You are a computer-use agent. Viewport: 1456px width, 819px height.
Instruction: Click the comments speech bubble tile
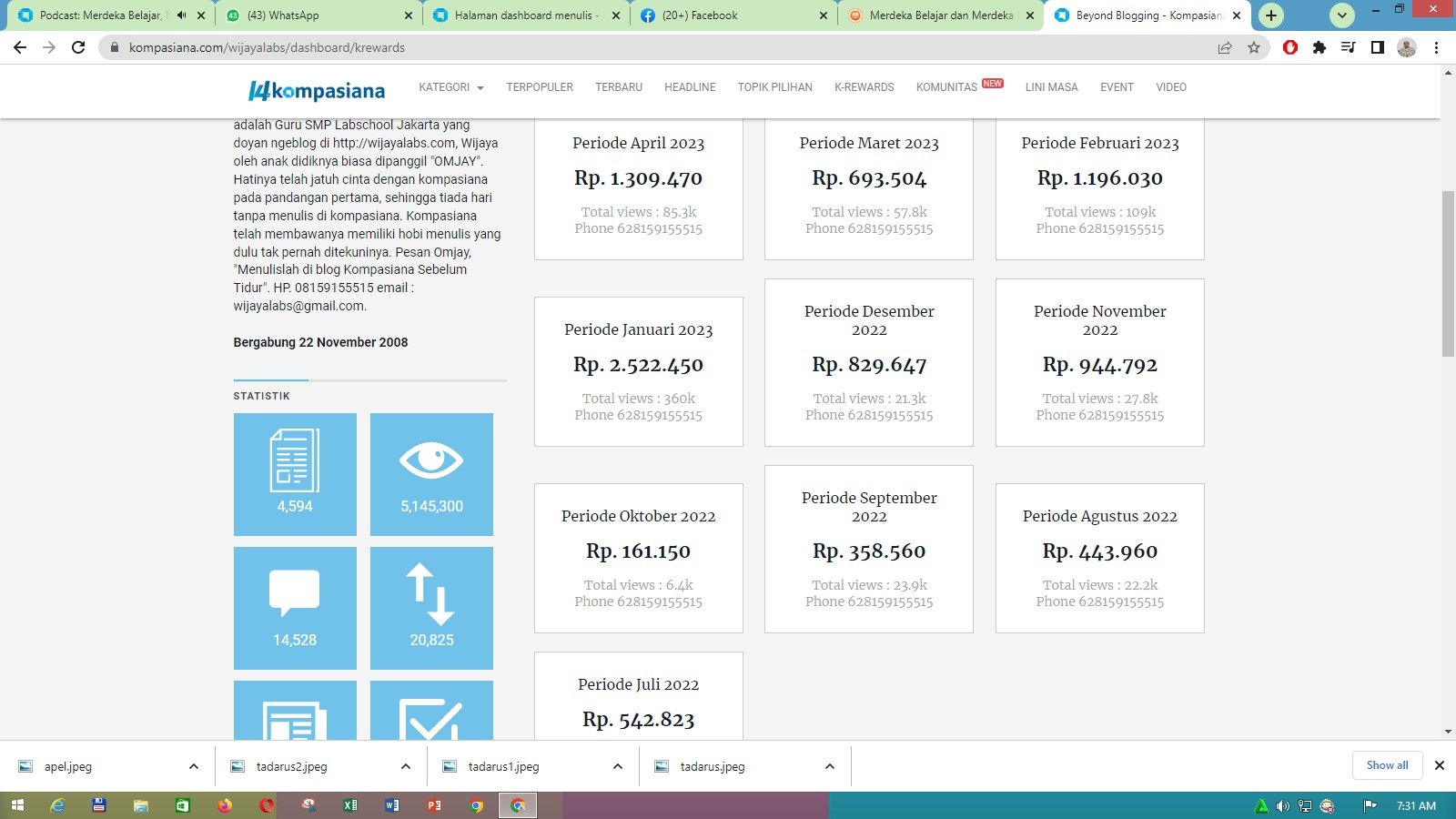pos(295,608)
